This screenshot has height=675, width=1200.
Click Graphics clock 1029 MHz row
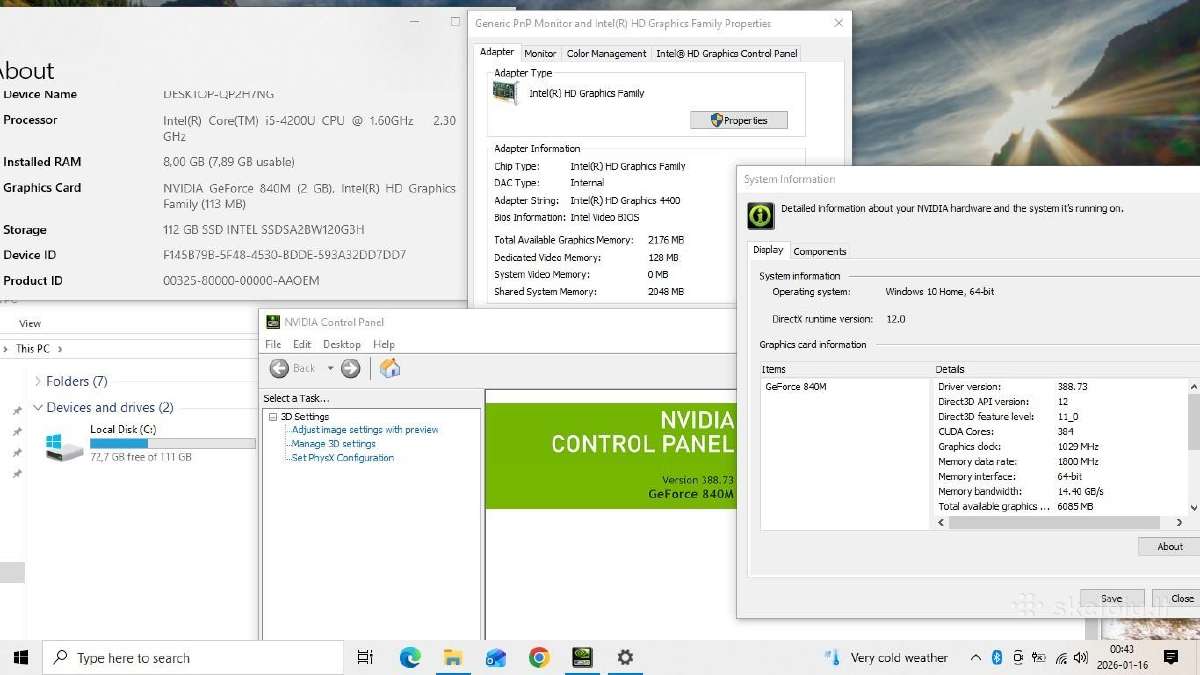coord(1060,446)
